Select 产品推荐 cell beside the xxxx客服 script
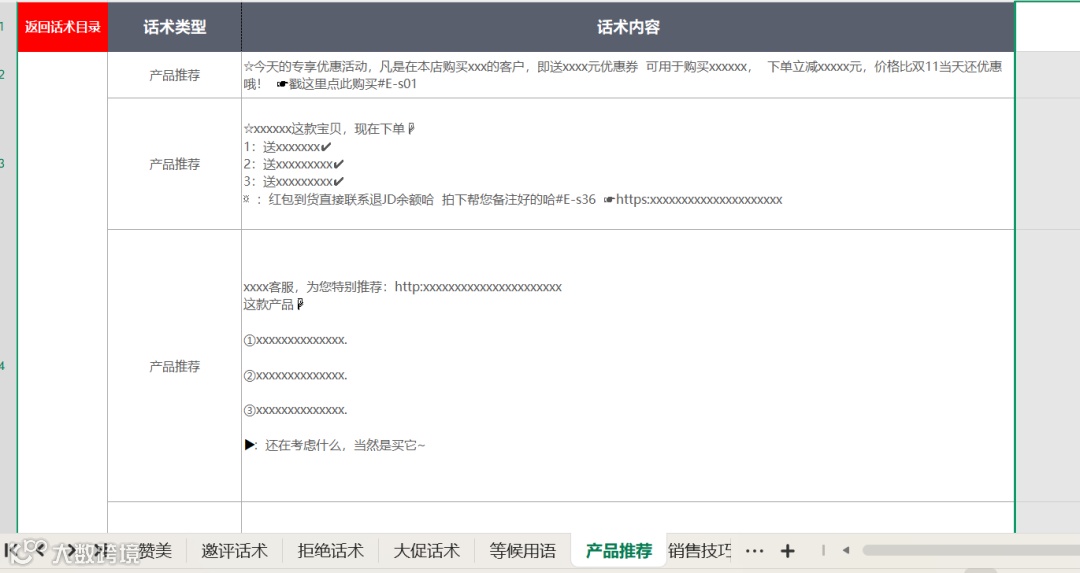Screen dimensions: 1080x573 tap(175, 366)
